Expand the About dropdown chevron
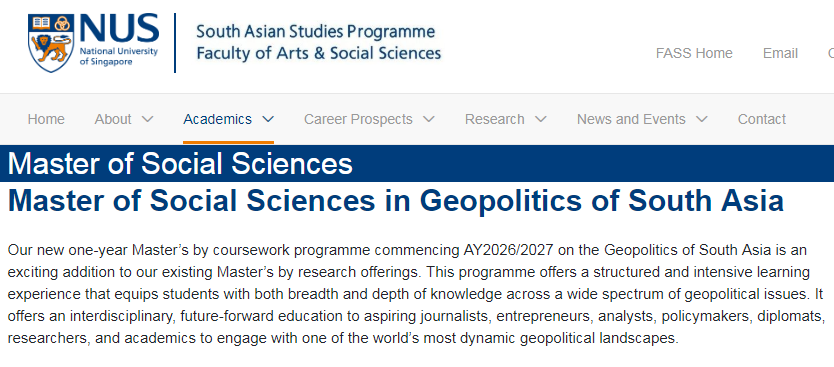The image size is (834, 367). pos(148,119)
